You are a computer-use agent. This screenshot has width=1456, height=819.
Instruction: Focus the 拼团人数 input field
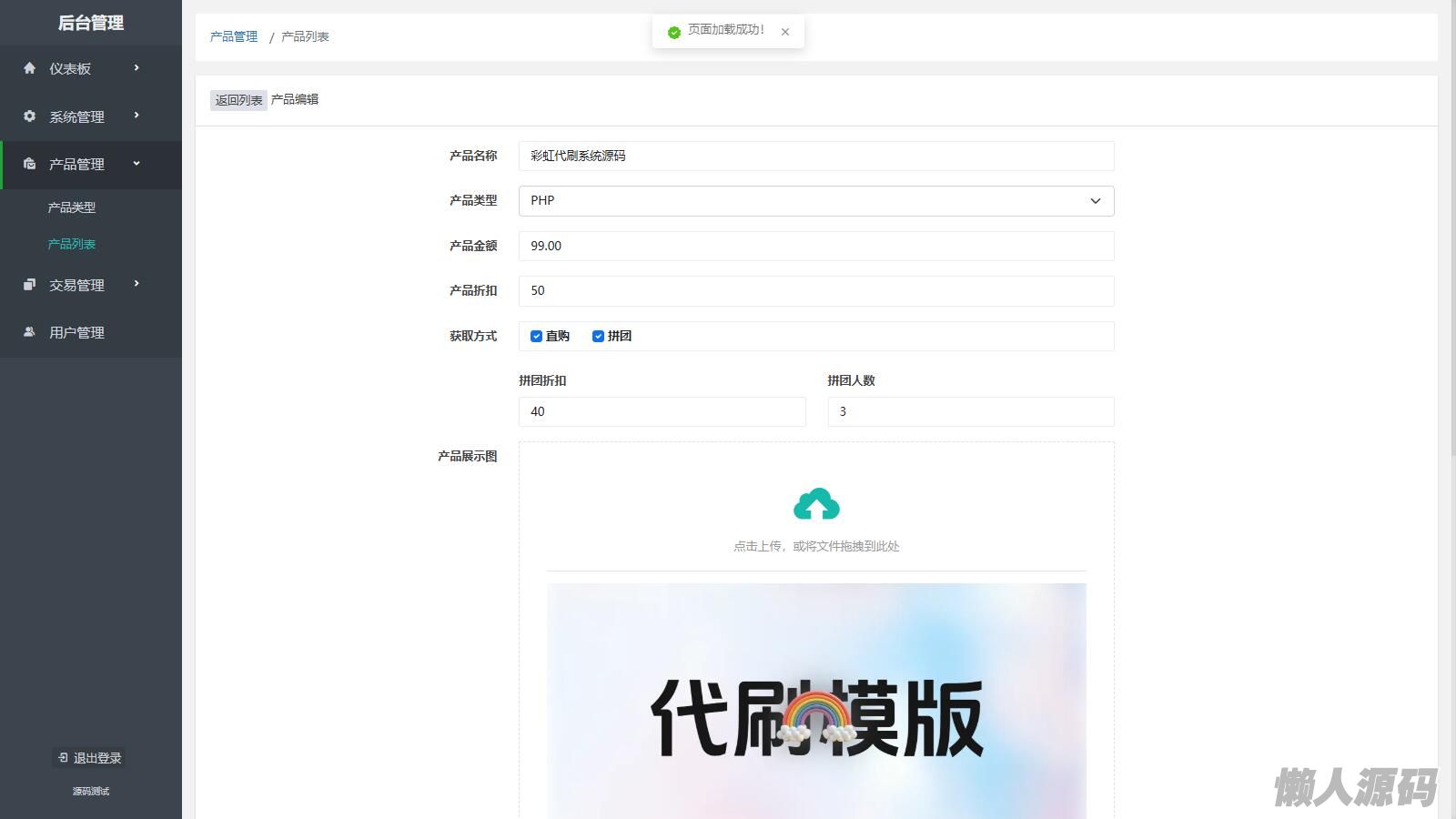pos(971,411)
